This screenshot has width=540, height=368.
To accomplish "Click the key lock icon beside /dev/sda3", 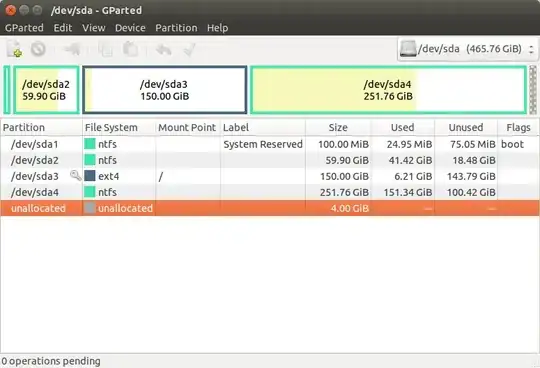I will (75, 176).
